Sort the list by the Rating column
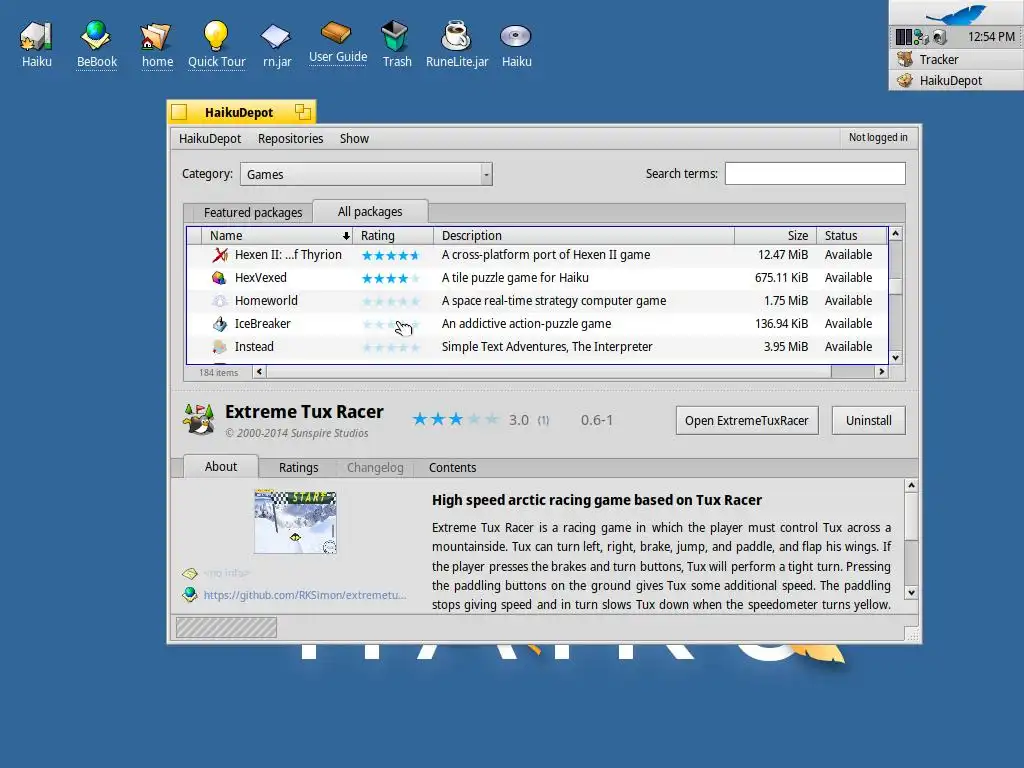 point(393,236)
